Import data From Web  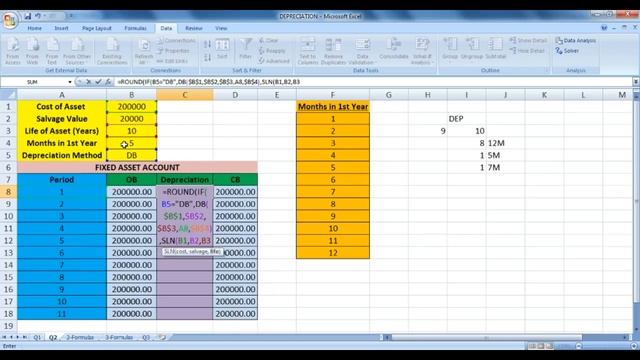pyautogui.click(x=32, y=51)
